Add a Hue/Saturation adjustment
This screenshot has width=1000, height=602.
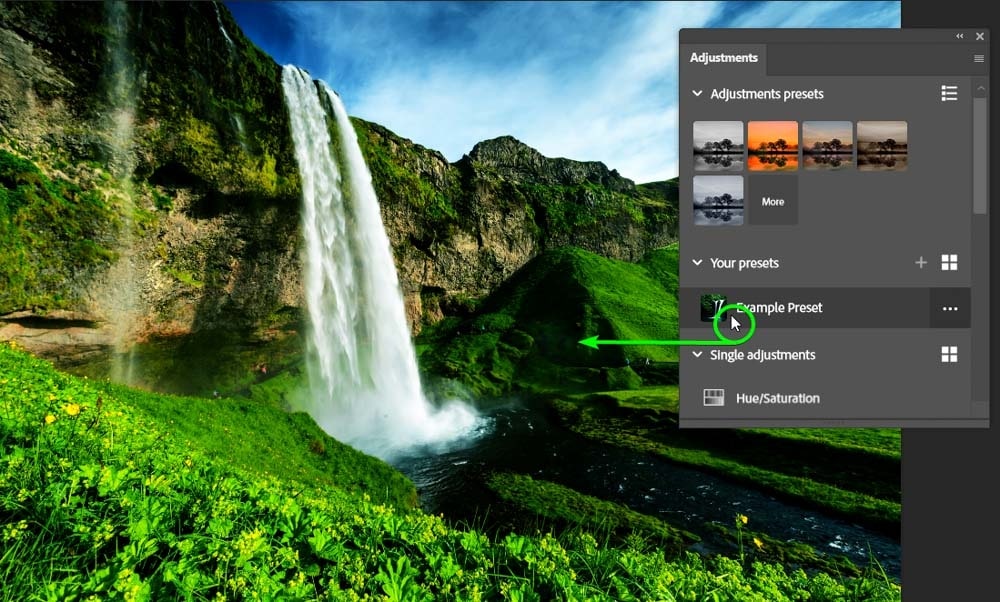(x=777, y=398)
